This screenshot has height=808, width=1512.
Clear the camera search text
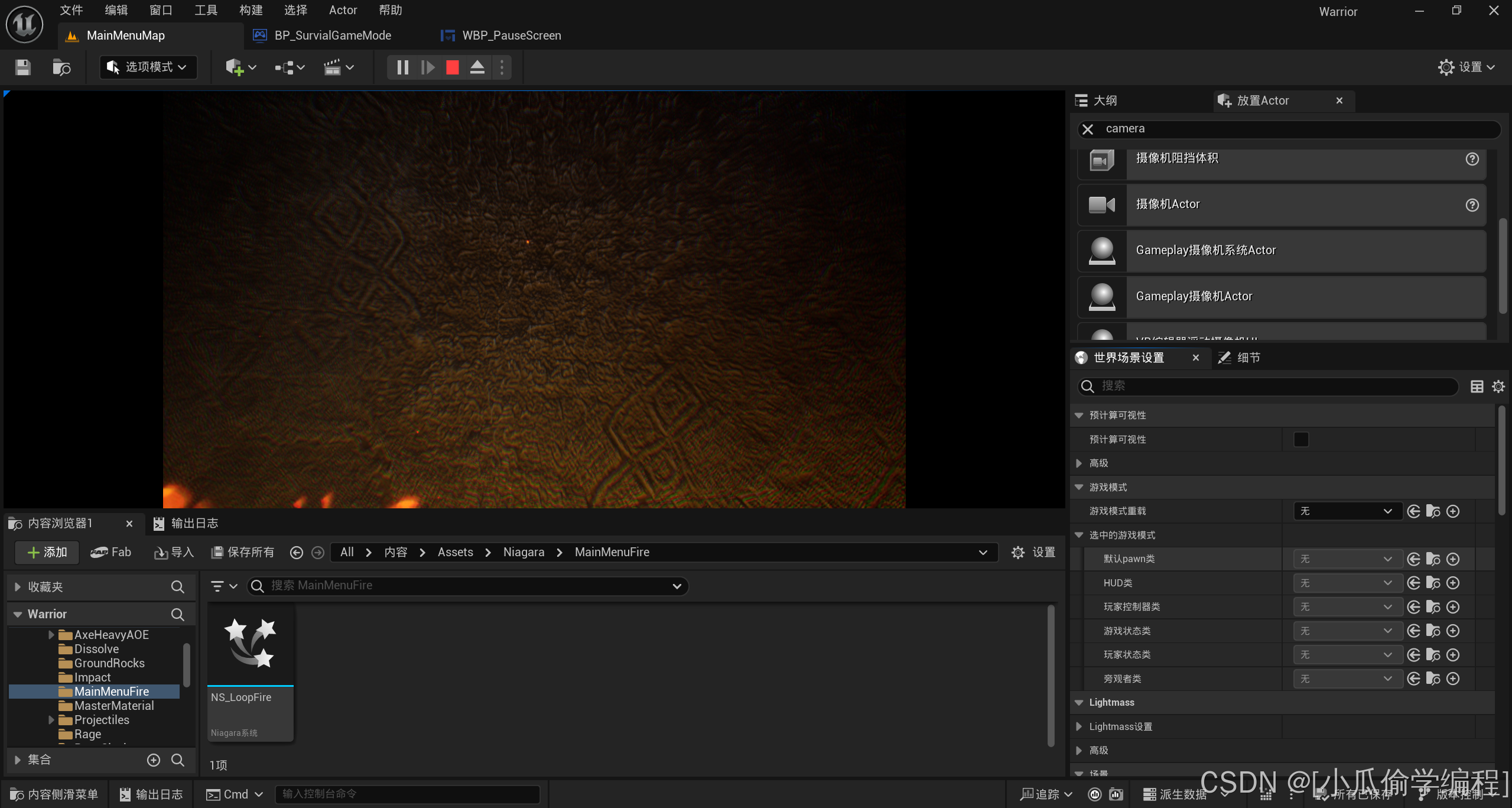tap(1088, 129)
